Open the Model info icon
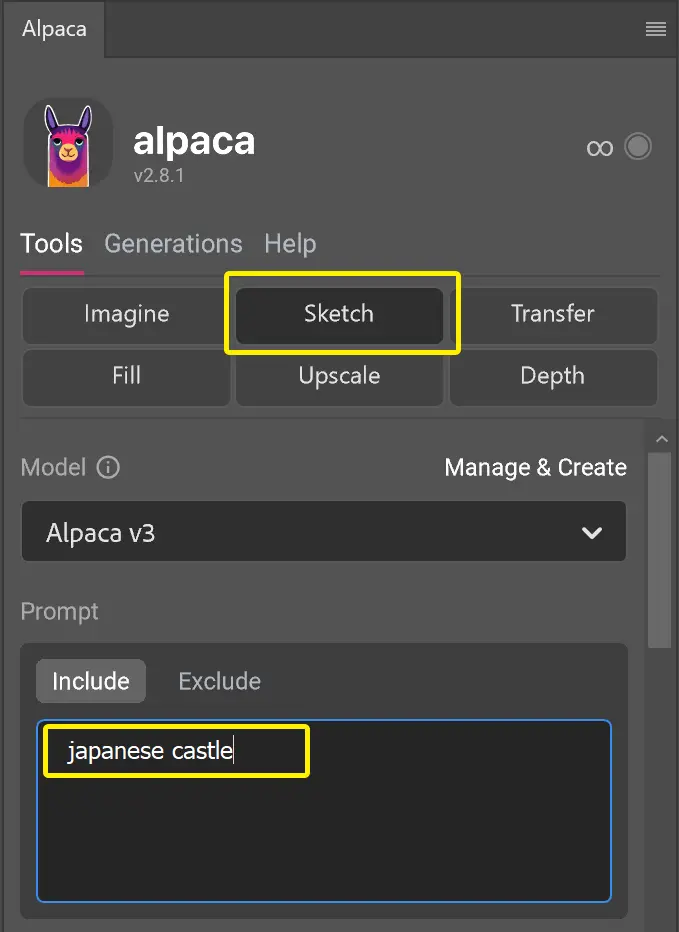This screenshot has width=679, height=932. 108,467
